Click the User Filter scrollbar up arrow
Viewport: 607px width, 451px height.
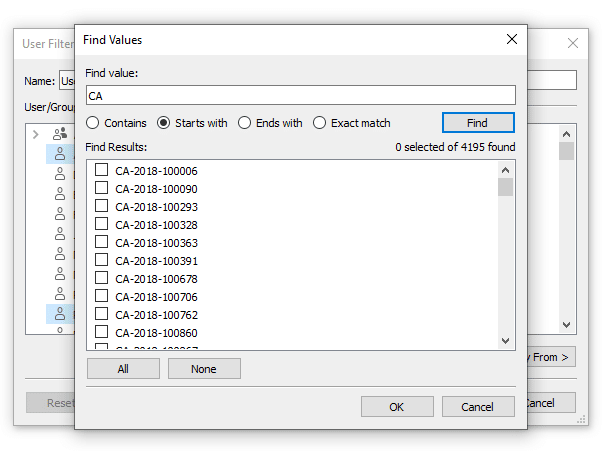coord(566,134)
